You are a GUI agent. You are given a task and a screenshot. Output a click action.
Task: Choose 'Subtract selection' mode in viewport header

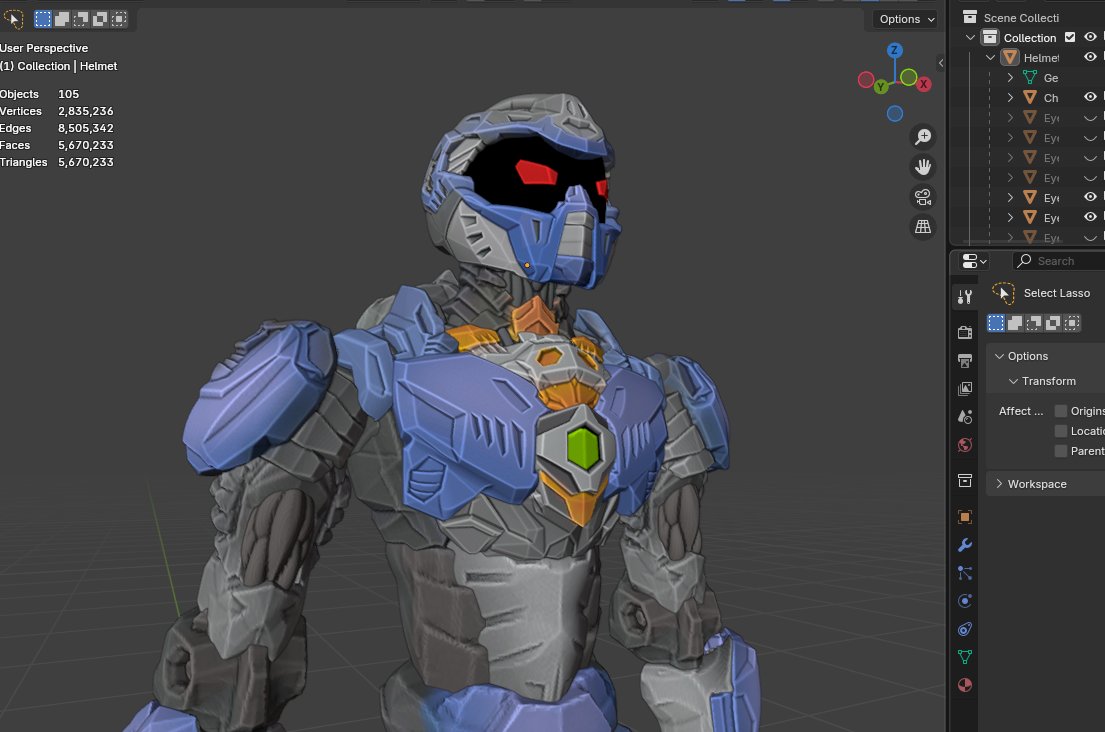tap(81, 19)
